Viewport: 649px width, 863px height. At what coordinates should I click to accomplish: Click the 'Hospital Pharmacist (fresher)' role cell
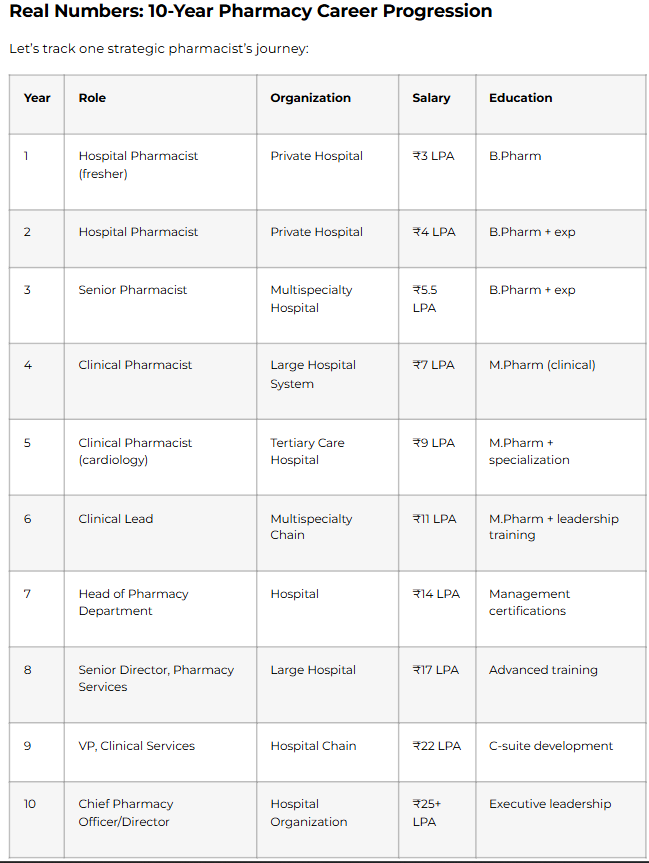pyautogui.click(x=138, y=165)
